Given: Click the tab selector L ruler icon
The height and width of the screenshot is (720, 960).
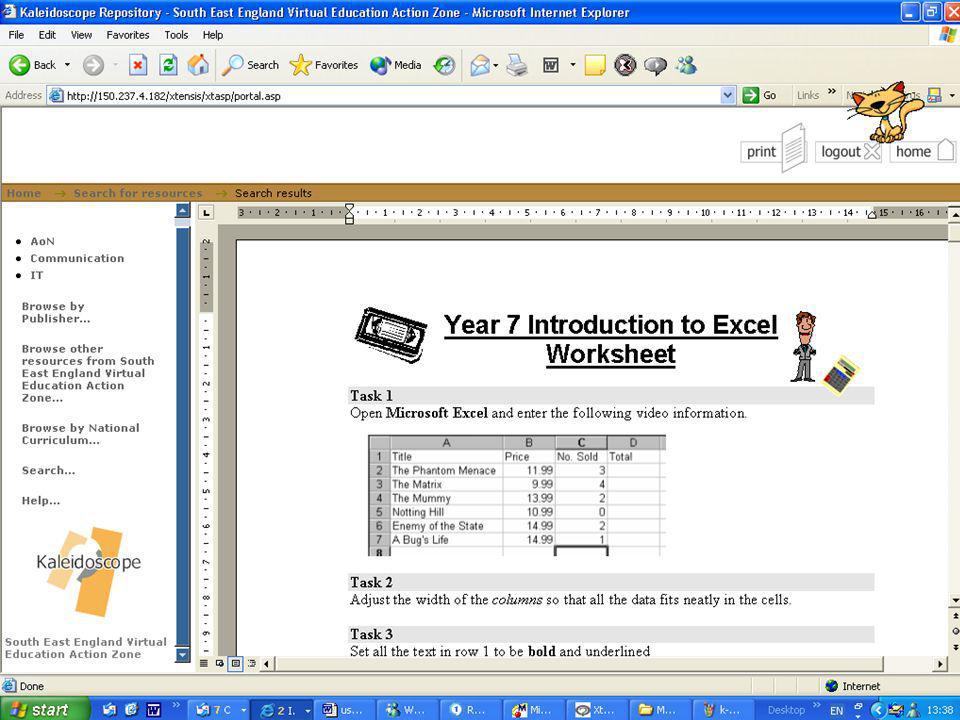Looking at the screenshot, I should pyautogui.click(x=207, y=213).
